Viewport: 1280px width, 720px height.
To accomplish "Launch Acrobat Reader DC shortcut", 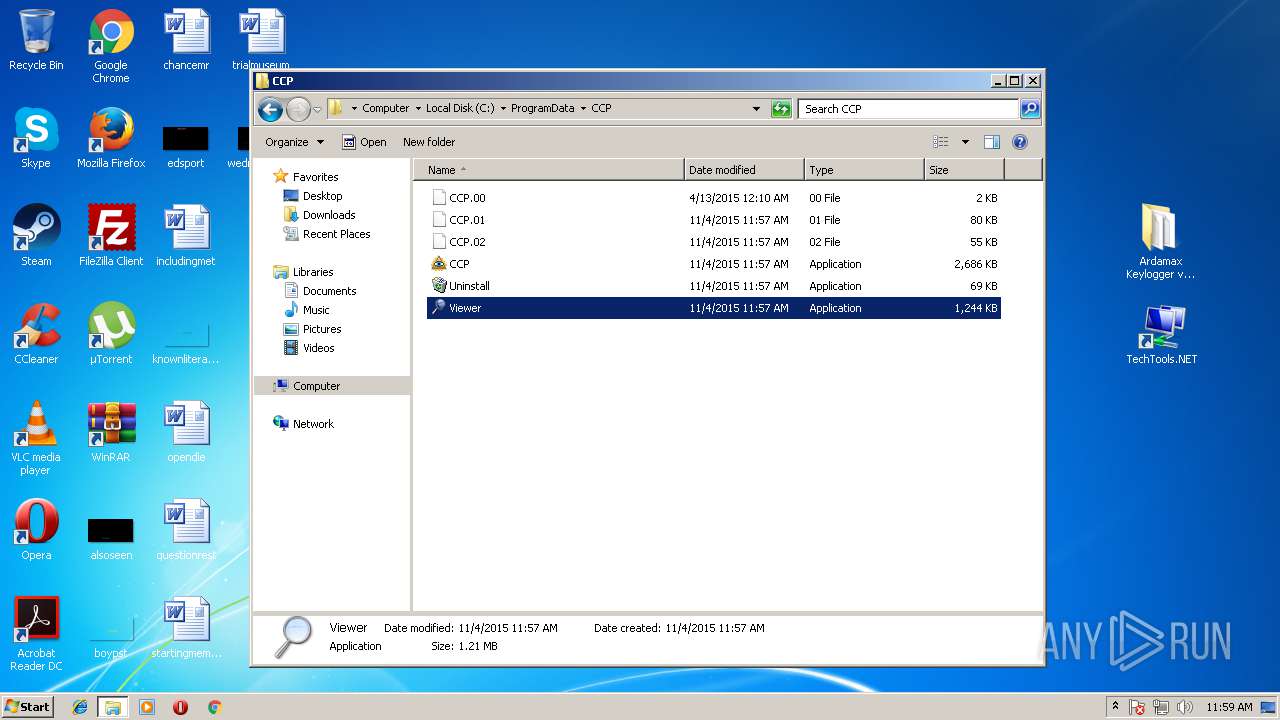I will coord(36,634).
